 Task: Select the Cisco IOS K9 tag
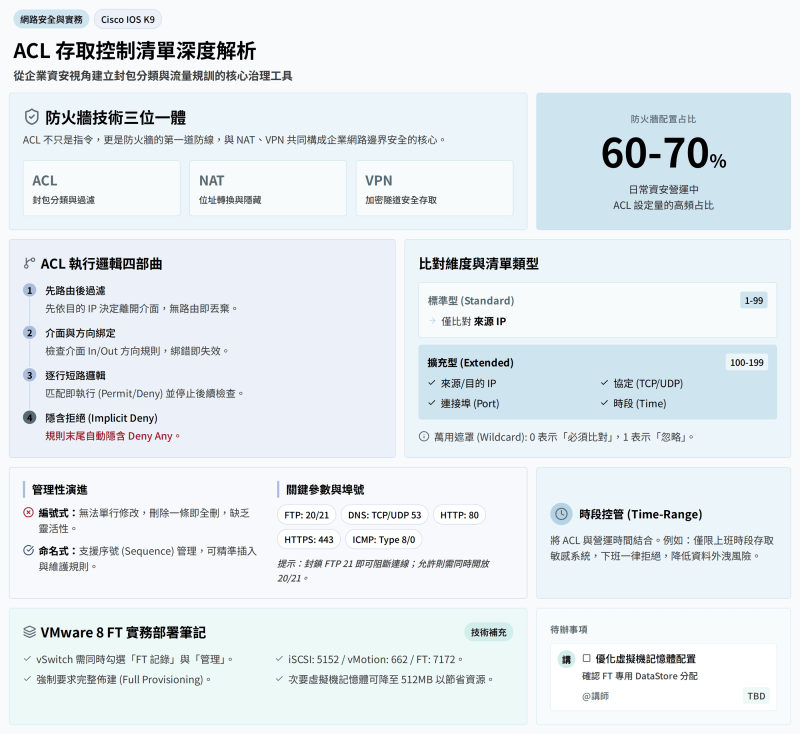tap(128, 19)
